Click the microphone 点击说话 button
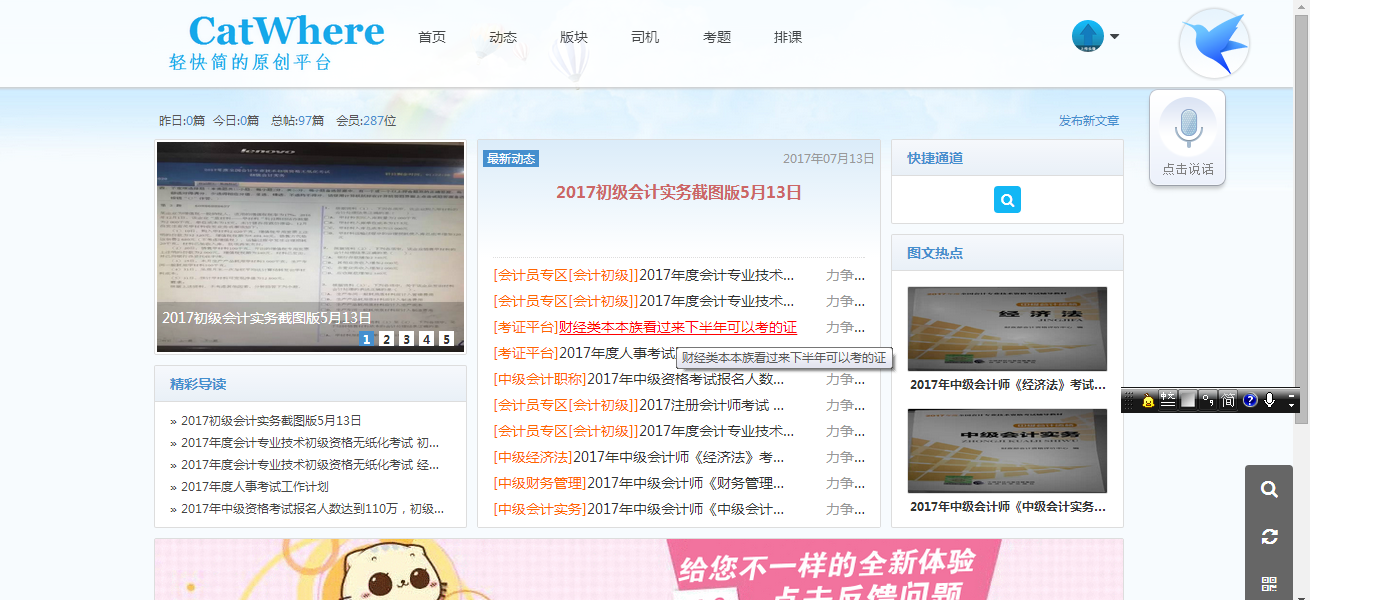This screenshot has height=600, width=1400. click(1187, 138)
